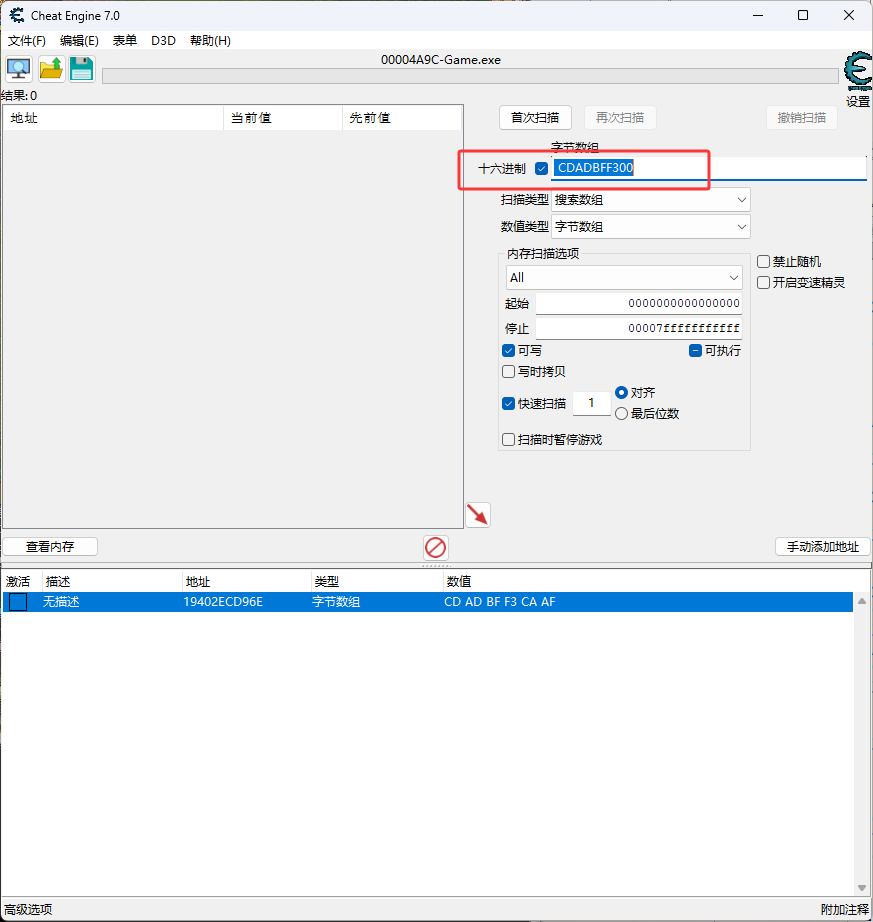Click the 首次扫描 first scan button
The height and width of the screenshot is (922, 873).
pyautogui.click(x=535, y=118)
